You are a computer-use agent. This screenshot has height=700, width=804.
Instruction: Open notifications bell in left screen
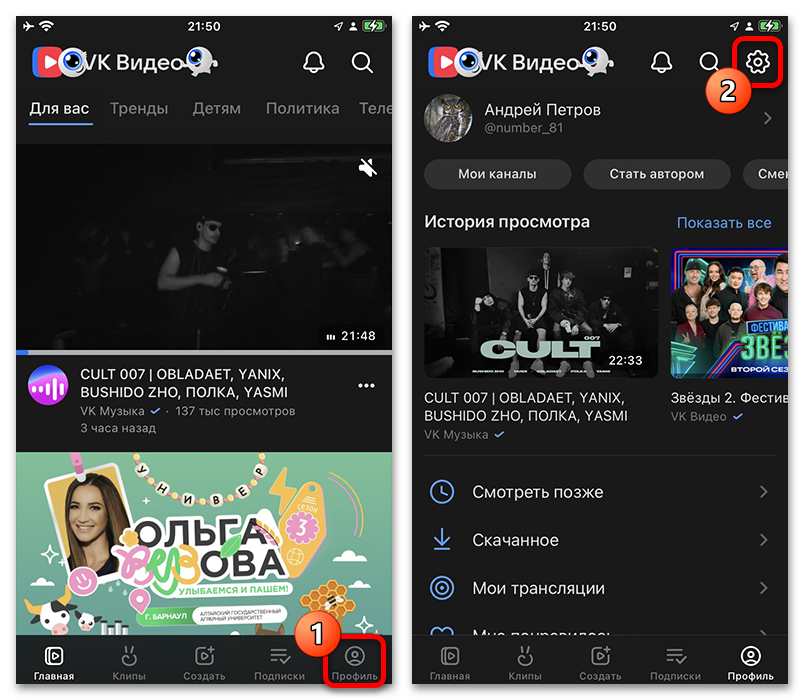tap(313, 63)
